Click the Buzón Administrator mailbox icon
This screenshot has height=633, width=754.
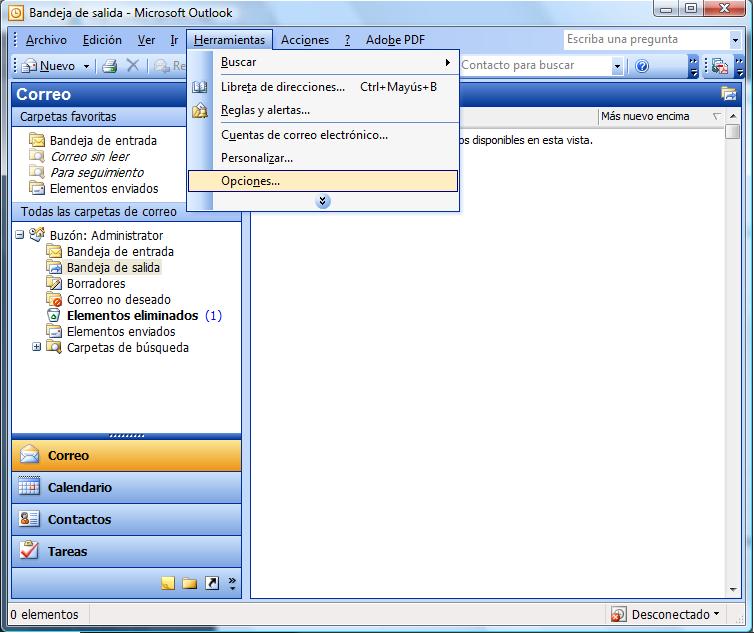click(37, 235)
